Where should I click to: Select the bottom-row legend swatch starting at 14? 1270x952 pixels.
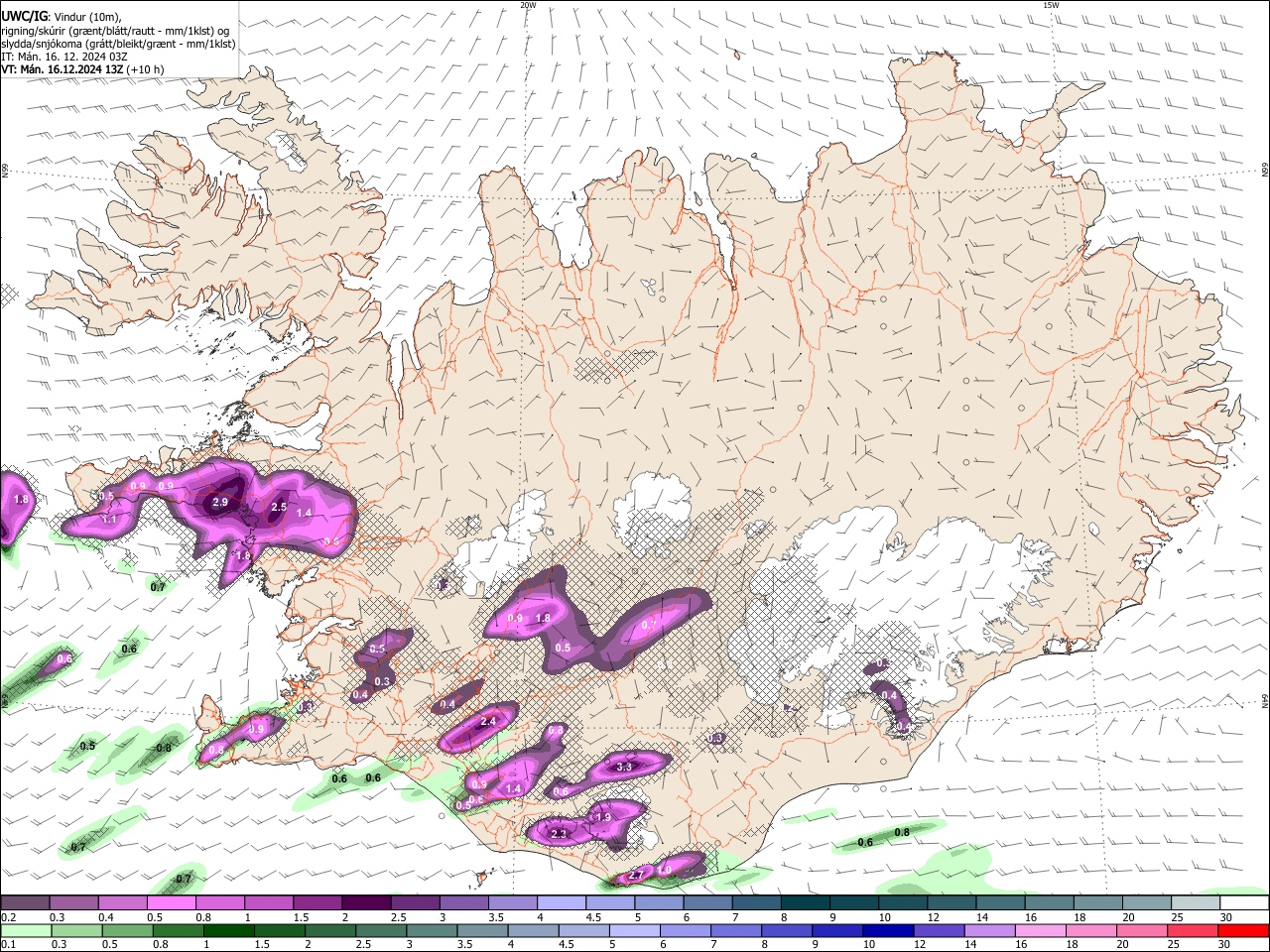point(988,930)
